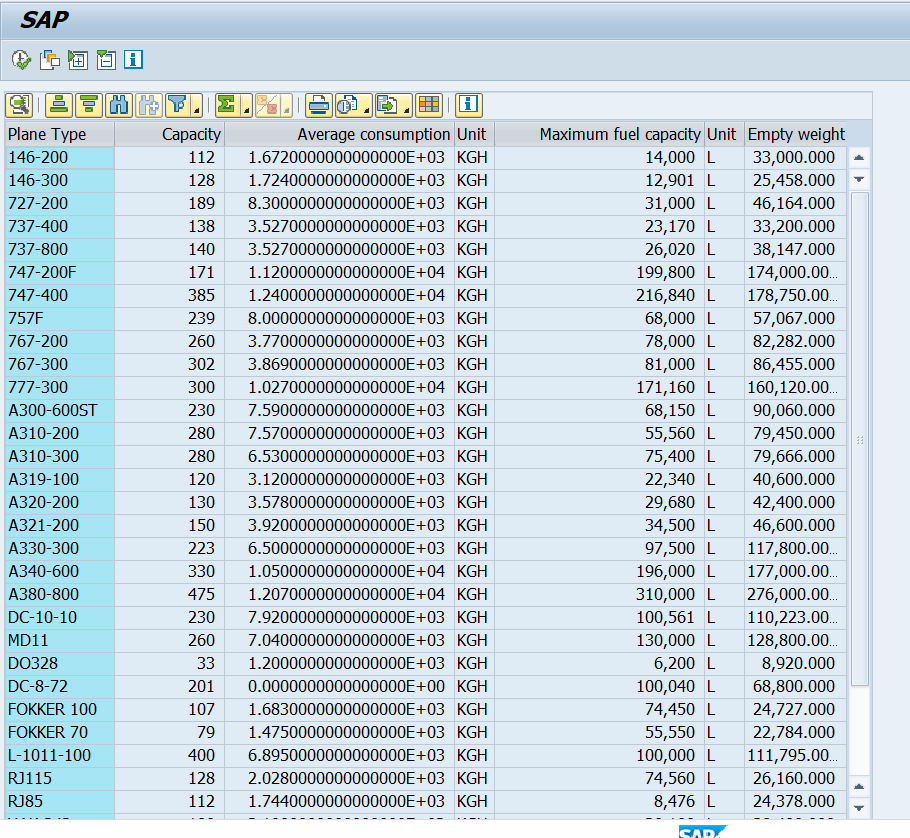The image size is (910, 838).
Task: Click the Subtotals icon
Action: [x=268, y=105]
